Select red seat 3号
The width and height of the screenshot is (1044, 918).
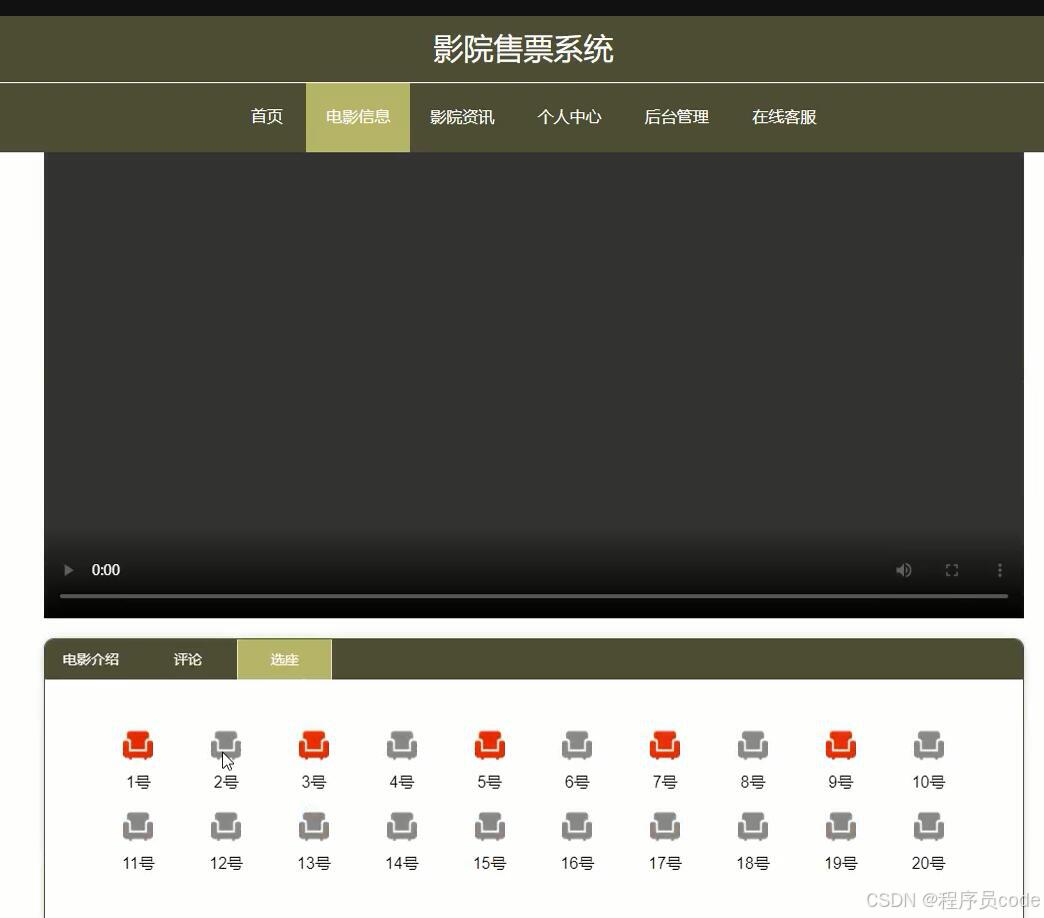(x=314, y=745)
